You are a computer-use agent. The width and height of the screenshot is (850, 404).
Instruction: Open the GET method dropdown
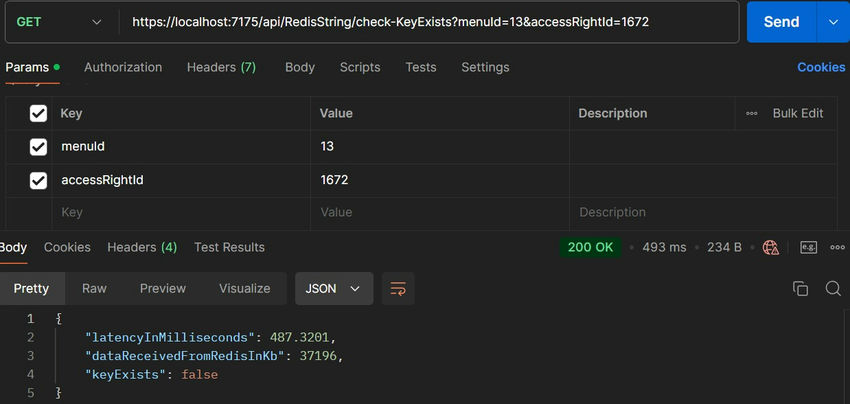click(x=59, y=22)
